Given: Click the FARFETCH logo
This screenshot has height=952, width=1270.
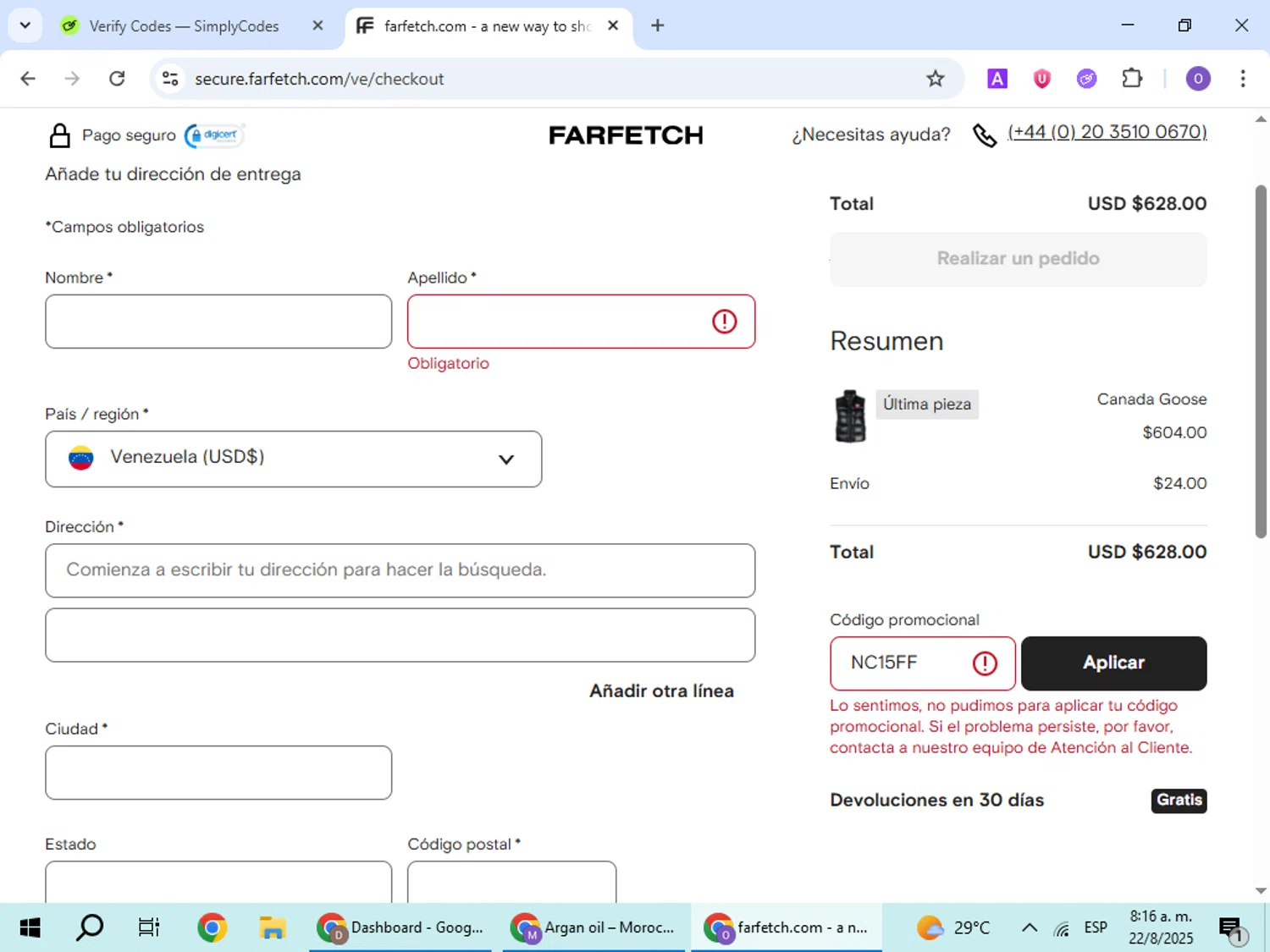Looking at the screenshot, I should [626, 135].
